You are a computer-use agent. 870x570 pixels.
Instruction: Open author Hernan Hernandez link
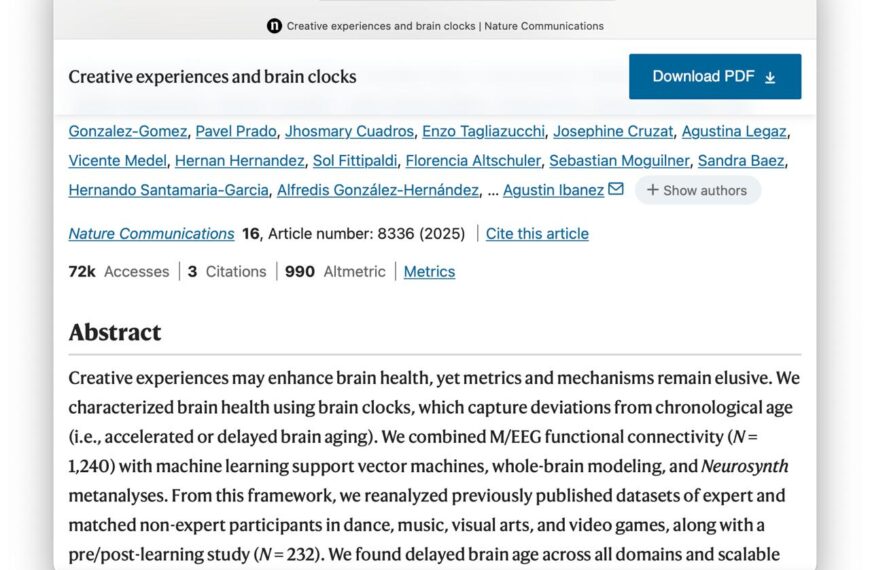239,160
